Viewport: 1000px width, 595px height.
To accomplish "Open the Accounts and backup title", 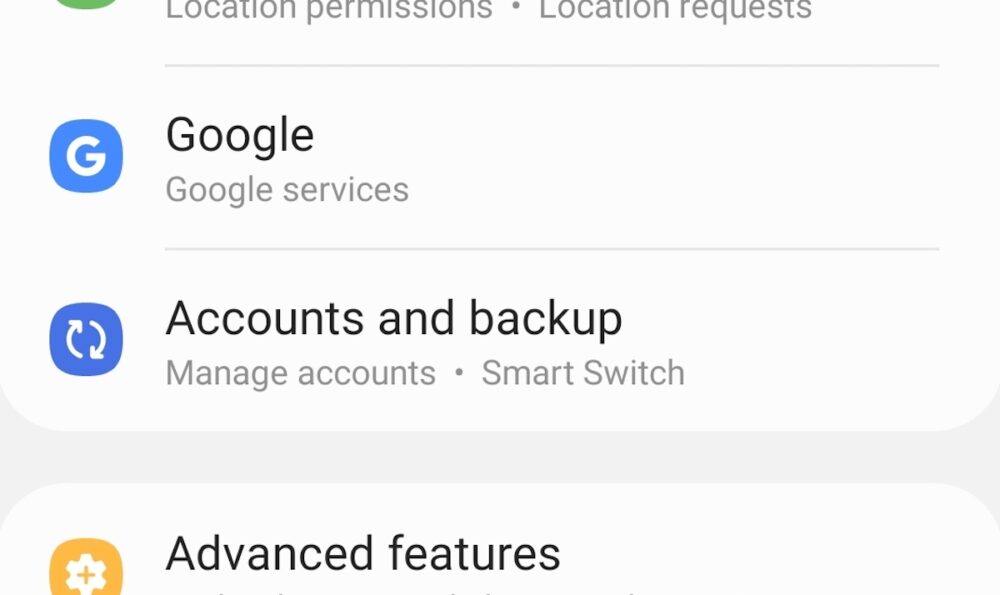I will point(394,318).
